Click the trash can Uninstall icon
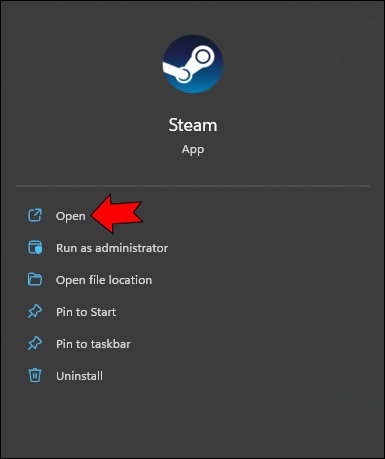Screen dimensions: 385x459 pos(35,375)
